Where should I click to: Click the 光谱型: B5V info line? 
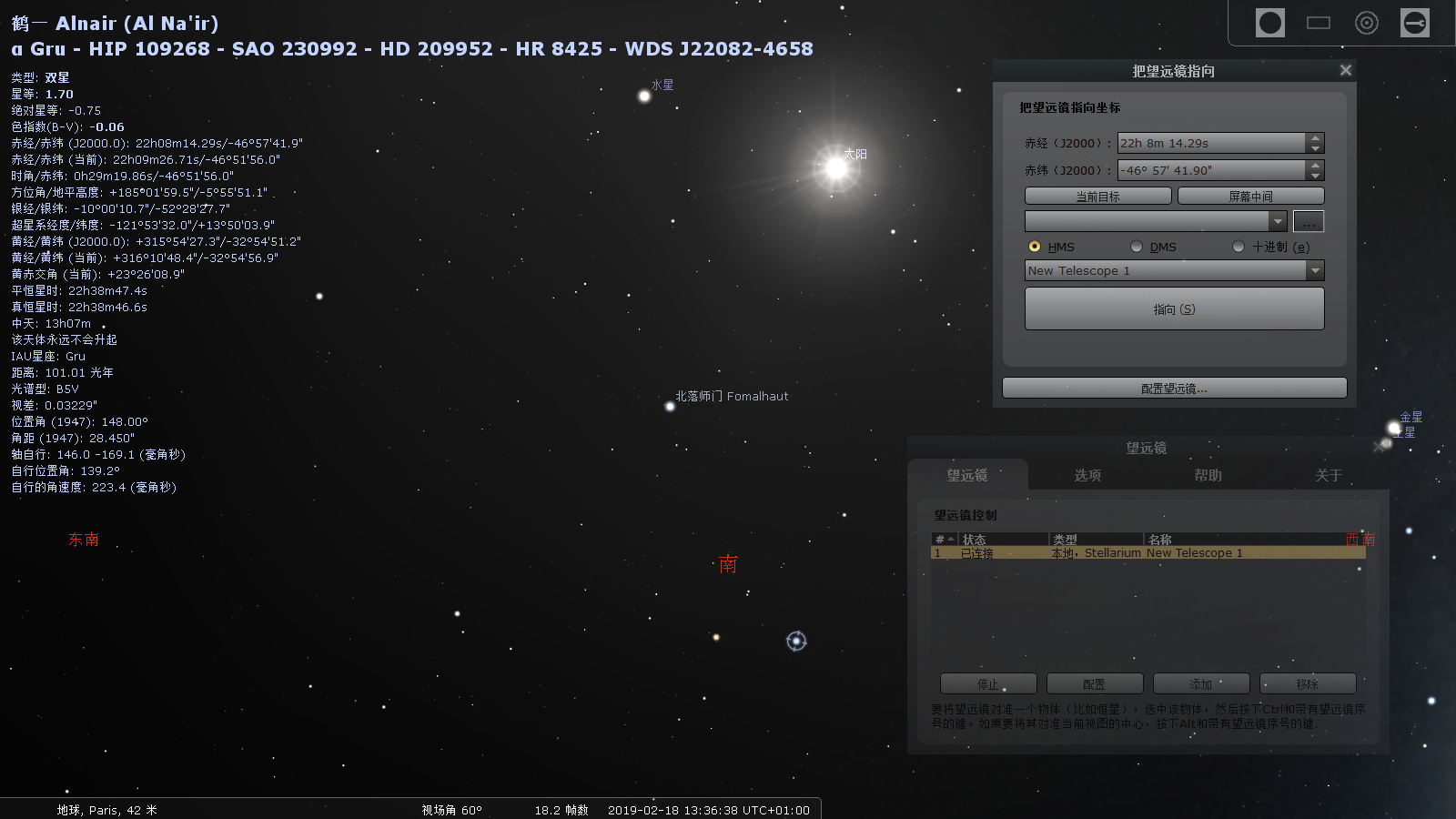45,389
